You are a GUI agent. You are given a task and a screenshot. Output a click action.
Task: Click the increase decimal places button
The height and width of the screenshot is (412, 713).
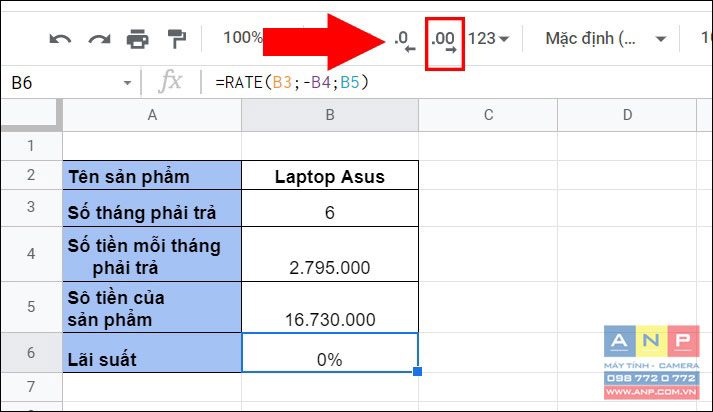pos(444,42)
